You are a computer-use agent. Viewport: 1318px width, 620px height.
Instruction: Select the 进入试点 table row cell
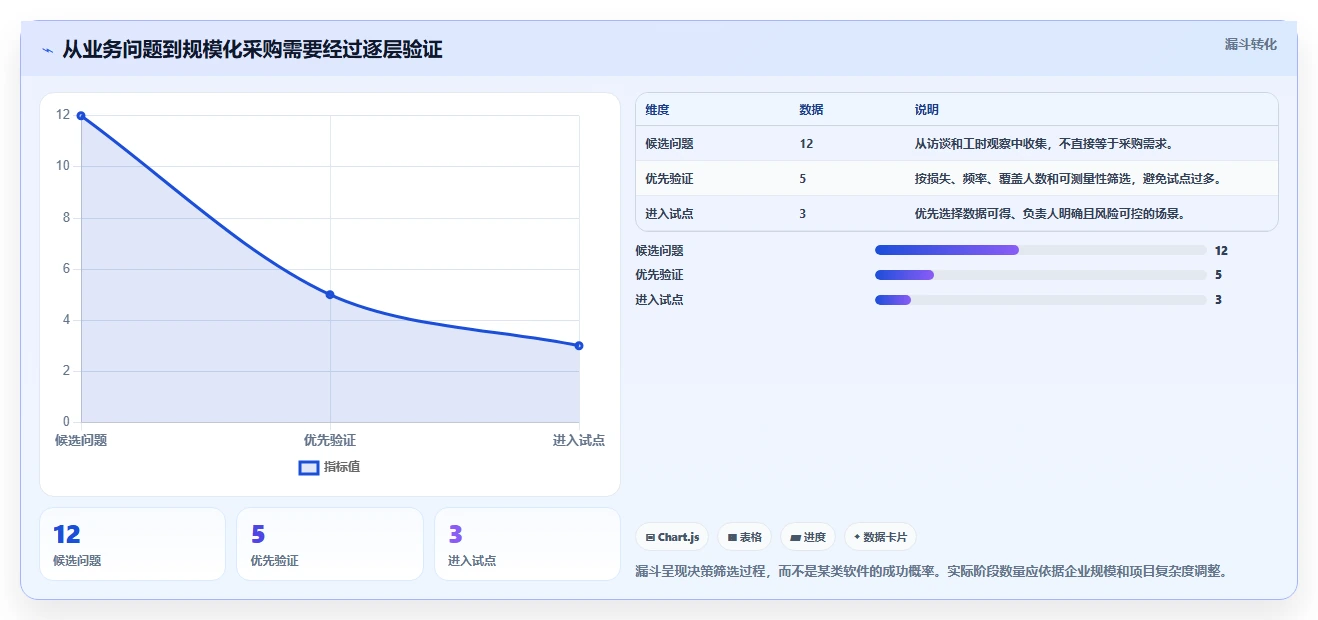669,214
